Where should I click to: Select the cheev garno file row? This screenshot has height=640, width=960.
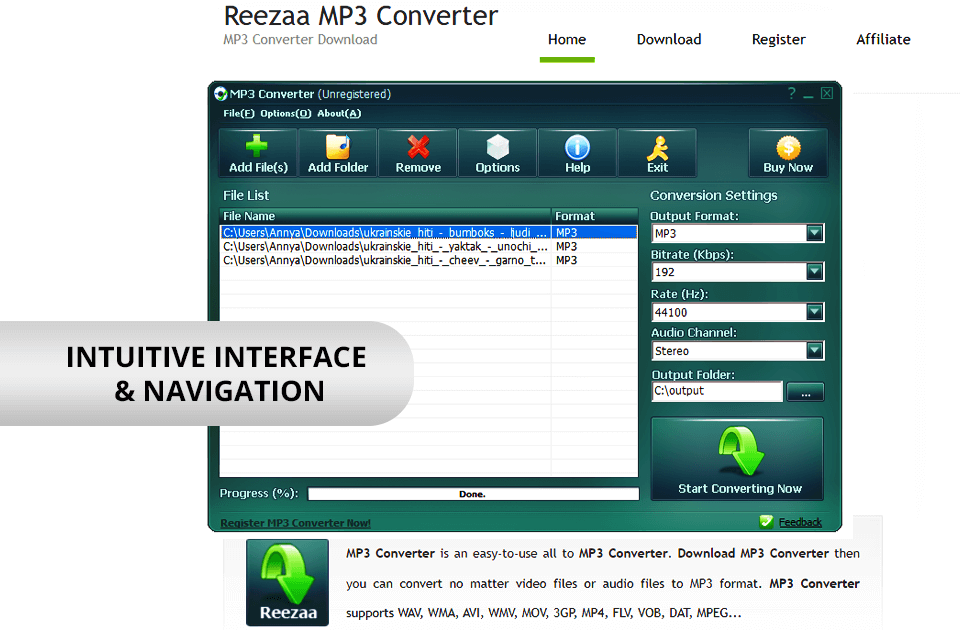point(429,260)
